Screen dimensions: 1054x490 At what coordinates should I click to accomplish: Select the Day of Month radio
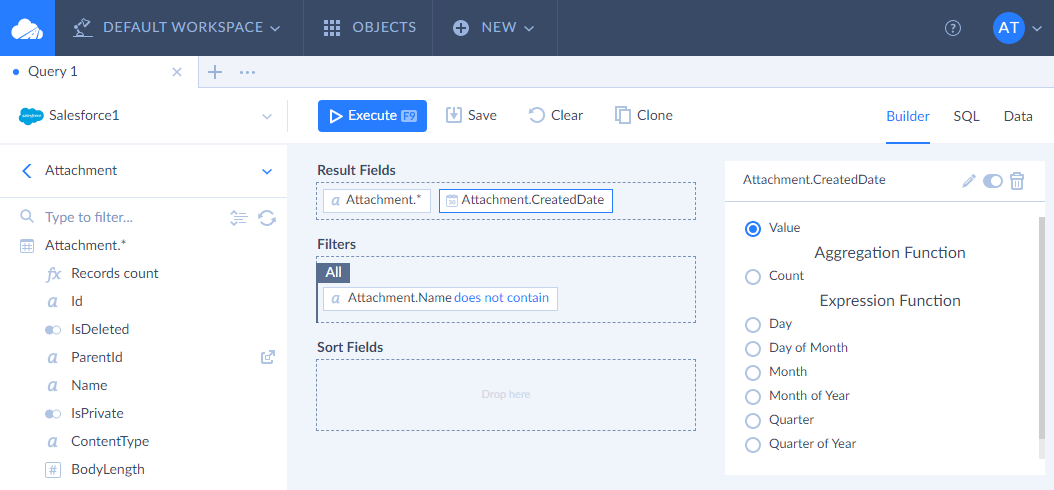(x=753, y=348)
